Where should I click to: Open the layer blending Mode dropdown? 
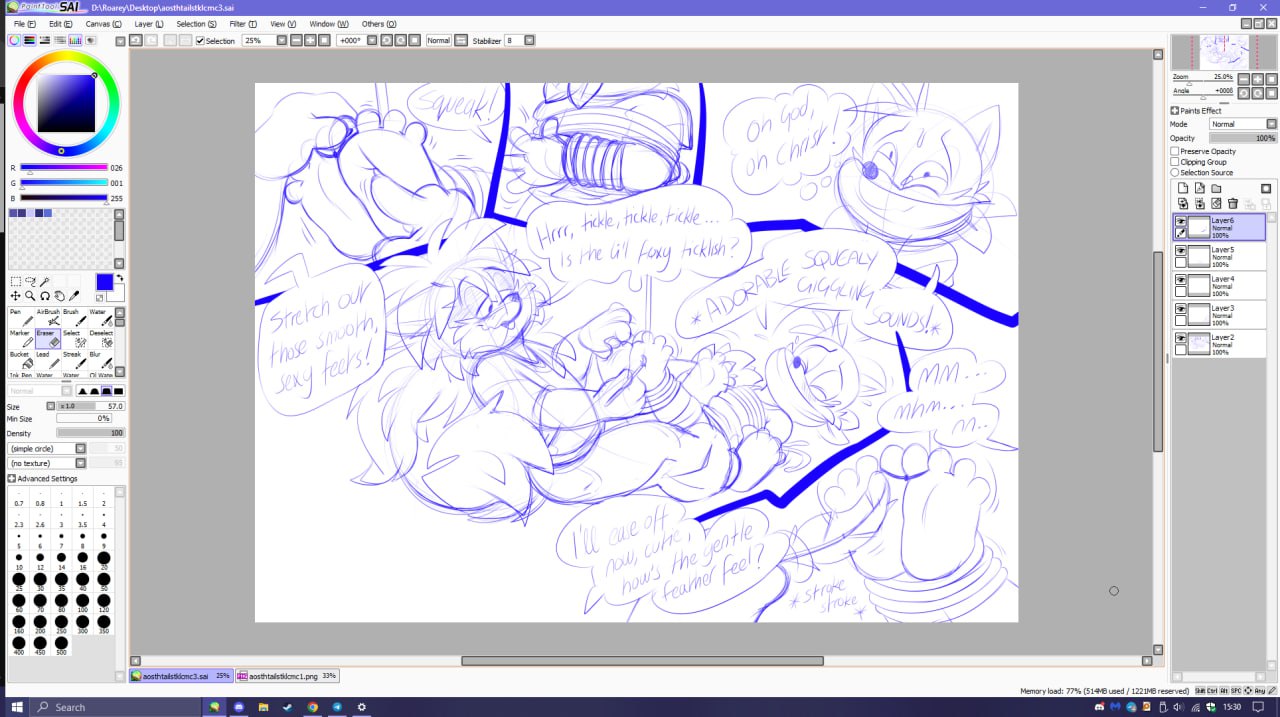pyautogui.click(x=1243, y=124)
